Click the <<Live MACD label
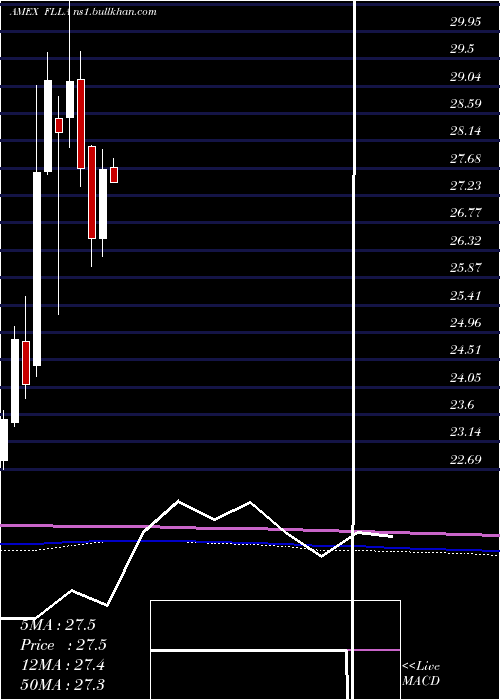The image size is (500, 700). pyautogui.click(x=421, y=673)
